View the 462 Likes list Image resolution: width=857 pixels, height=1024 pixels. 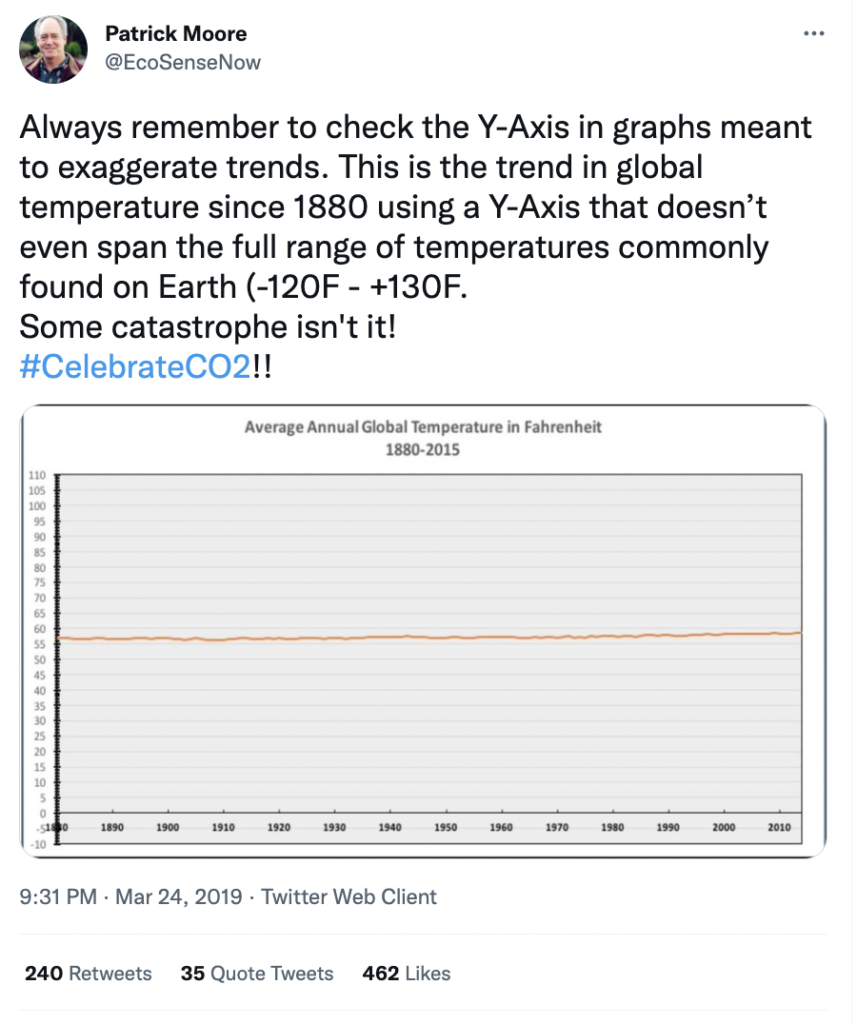tap(406, 973)
